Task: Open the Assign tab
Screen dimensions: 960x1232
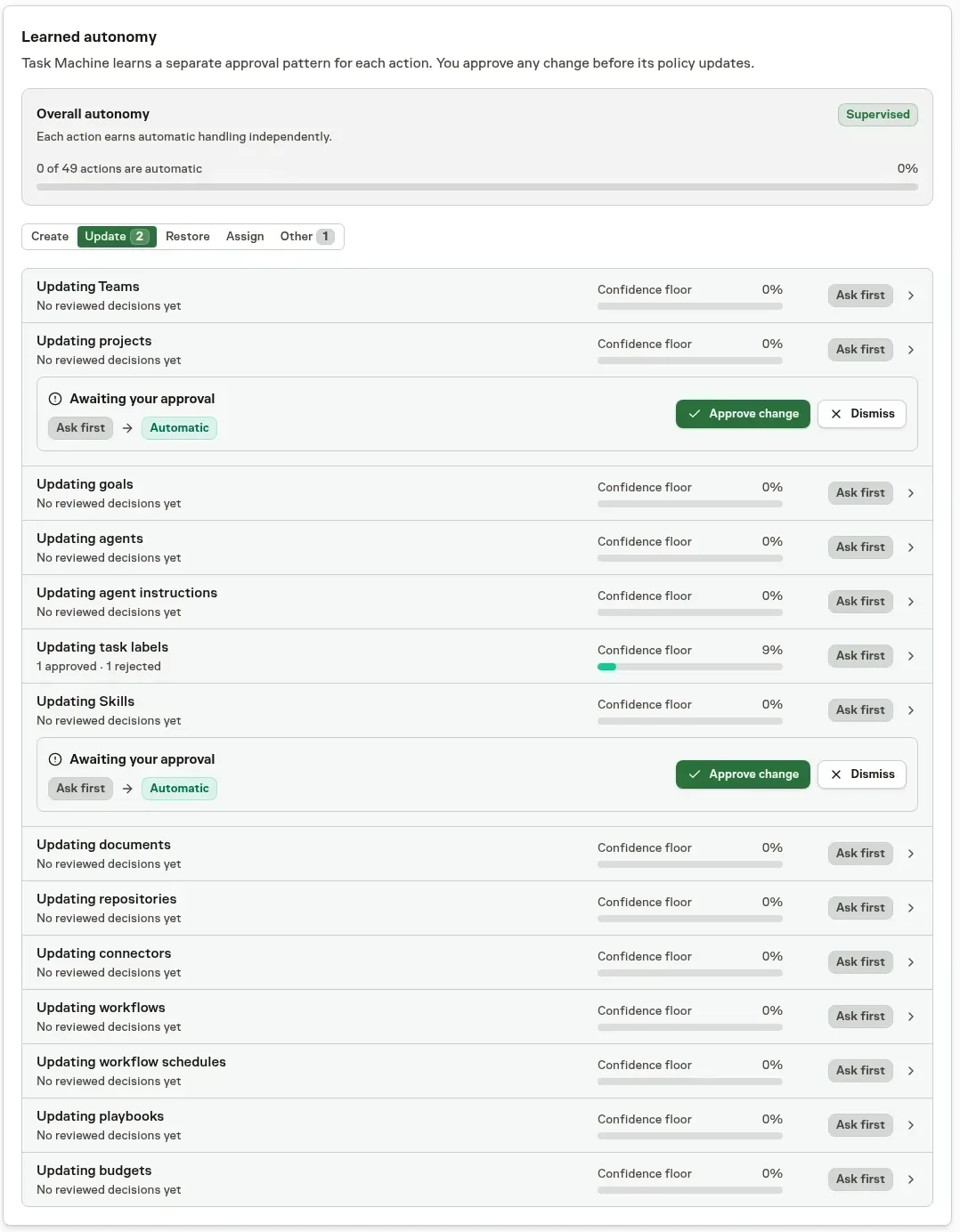Action: [x=245, y=237]
